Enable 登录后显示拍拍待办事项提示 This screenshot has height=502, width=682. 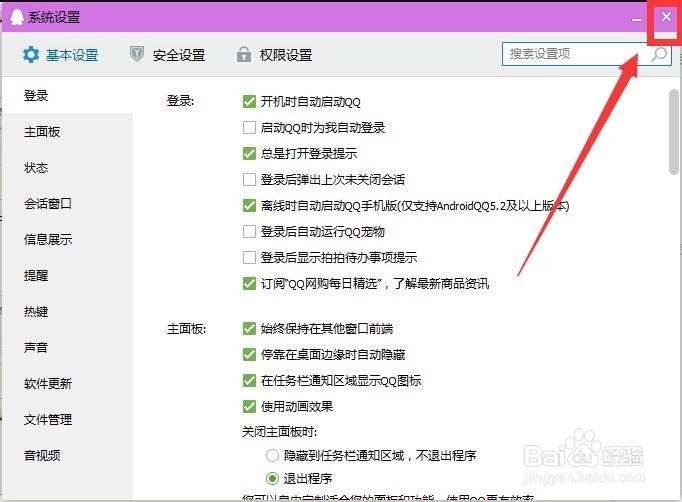(x=249, y=258)
